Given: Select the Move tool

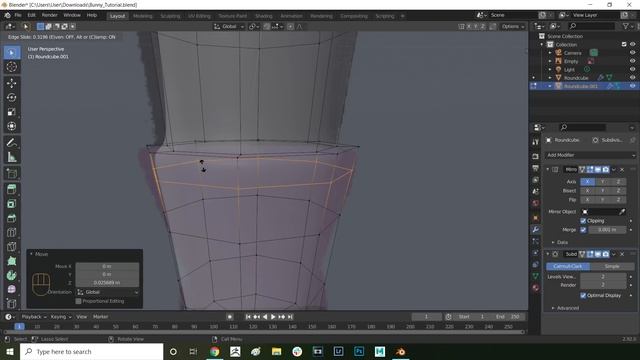Looking at the screenshot, I should 11,83.
